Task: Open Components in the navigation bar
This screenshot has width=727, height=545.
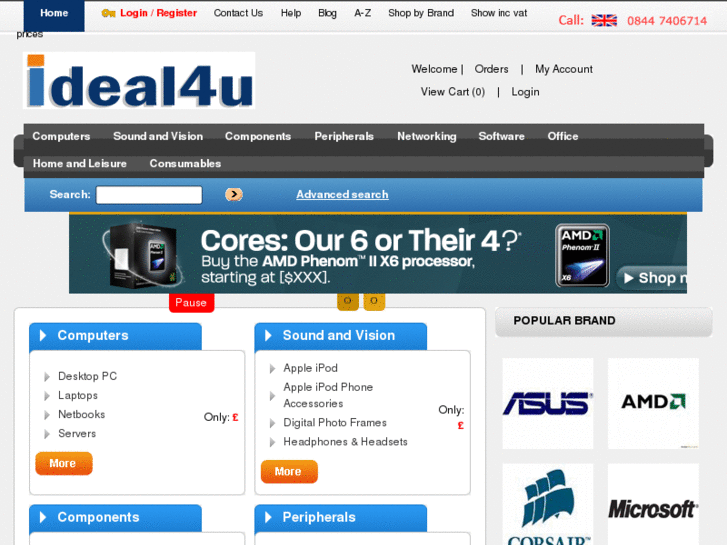Action: pyautogui.click(x=258, y=136)
